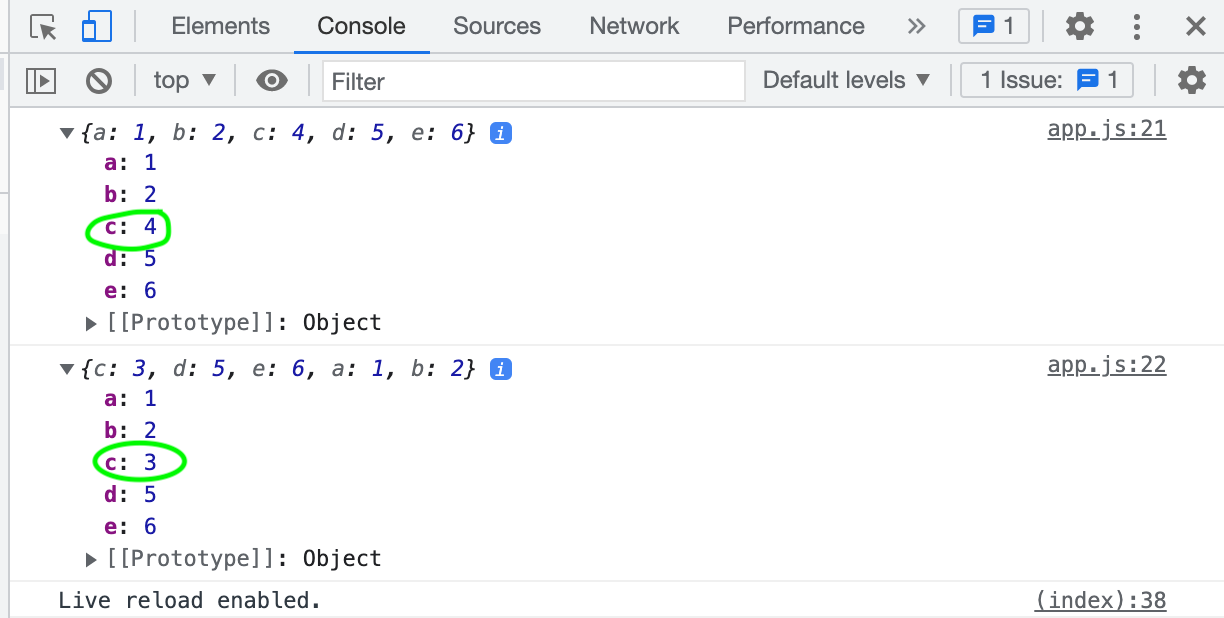Show the console sidebar panel
1224x618 pixels.
[41, 80]
